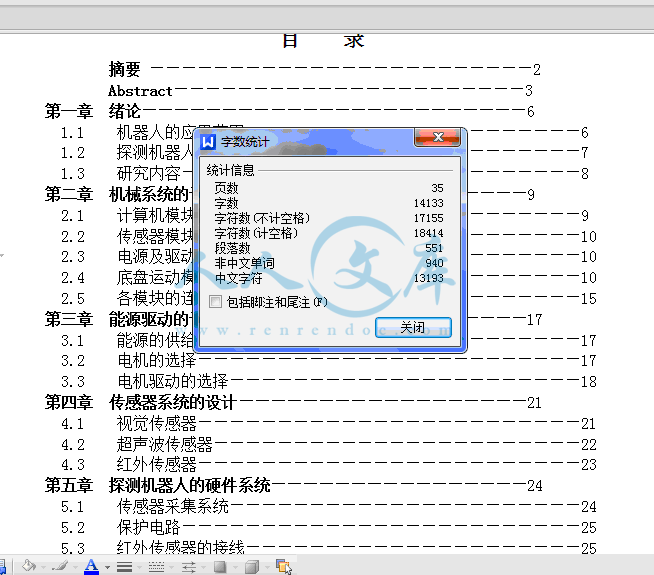Click the 字数统计 dialog title text
Screen dimensions: 654x575
point(245,142)
